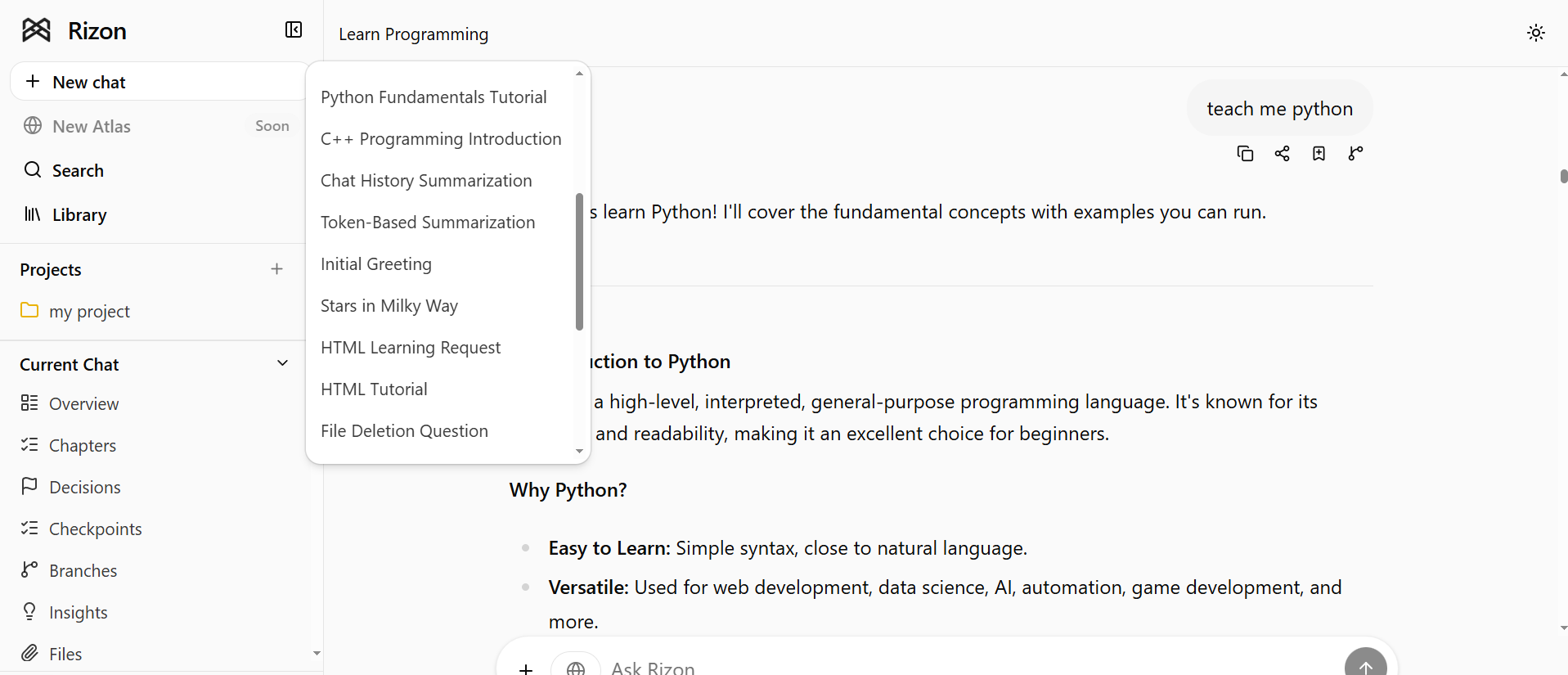Click the chat list scrollbar thumb
This screenshot has width=1568, height=675.
tap(579, 262)
